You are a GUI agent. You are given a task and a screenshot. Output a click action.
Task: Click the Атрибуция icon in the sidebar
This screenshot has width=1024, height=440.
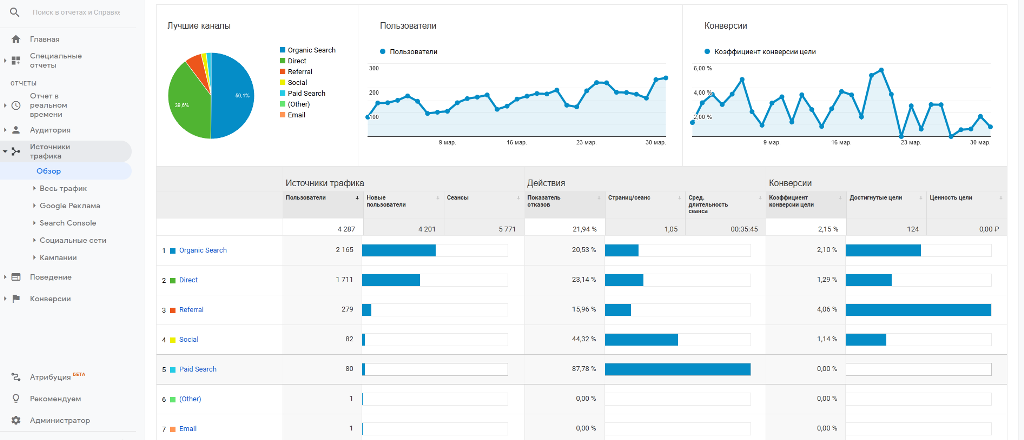16,377
